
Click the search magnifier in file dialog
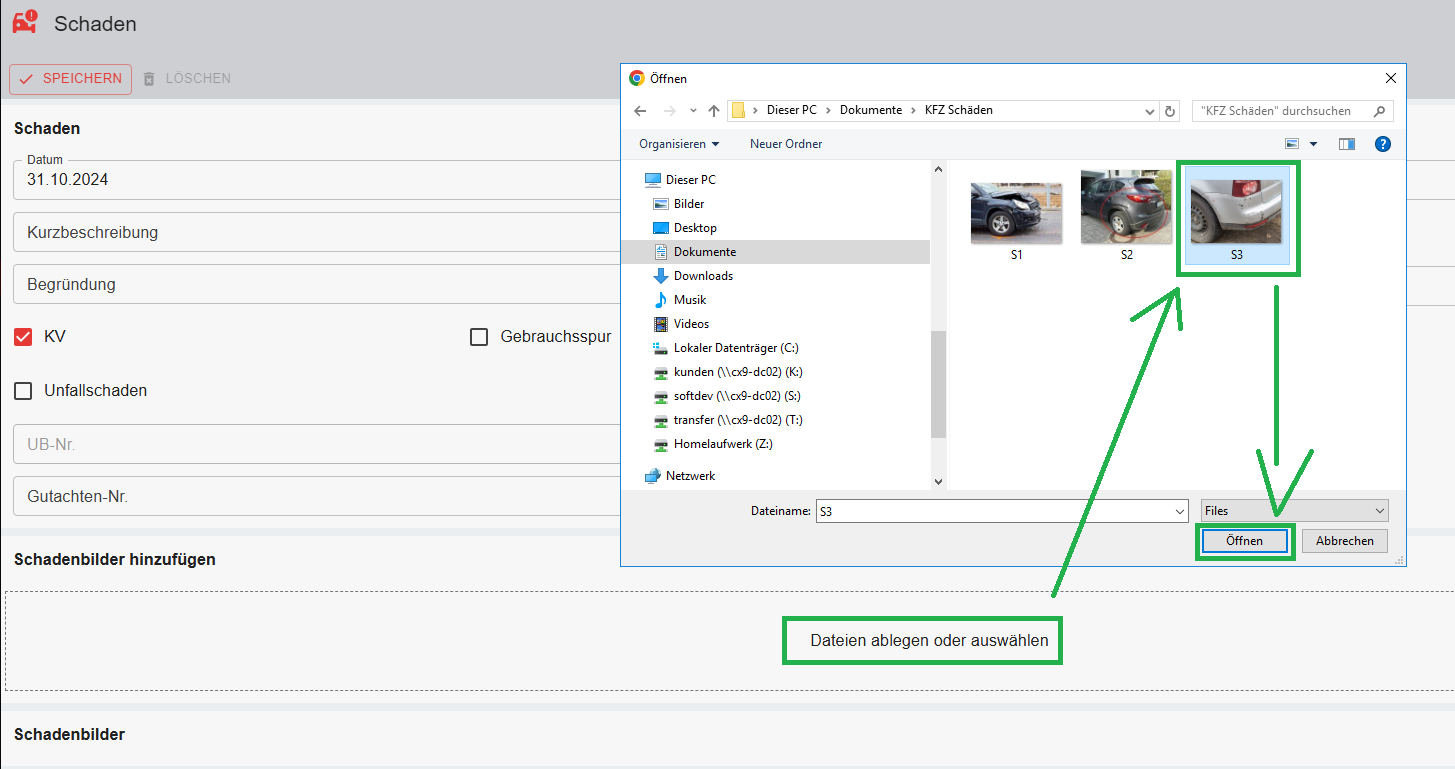coord(1380,111)
